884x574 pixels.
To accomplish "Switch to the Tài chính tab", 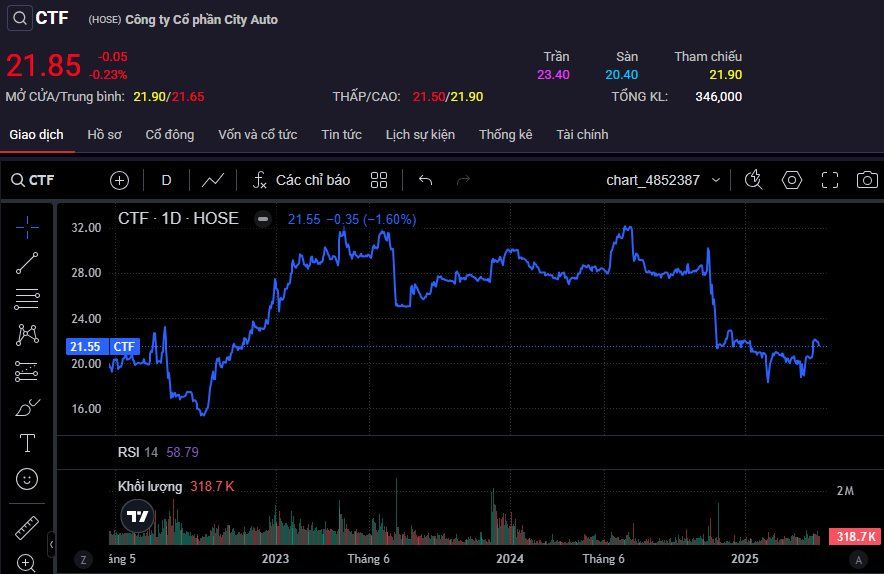I will tap(582, 134).
